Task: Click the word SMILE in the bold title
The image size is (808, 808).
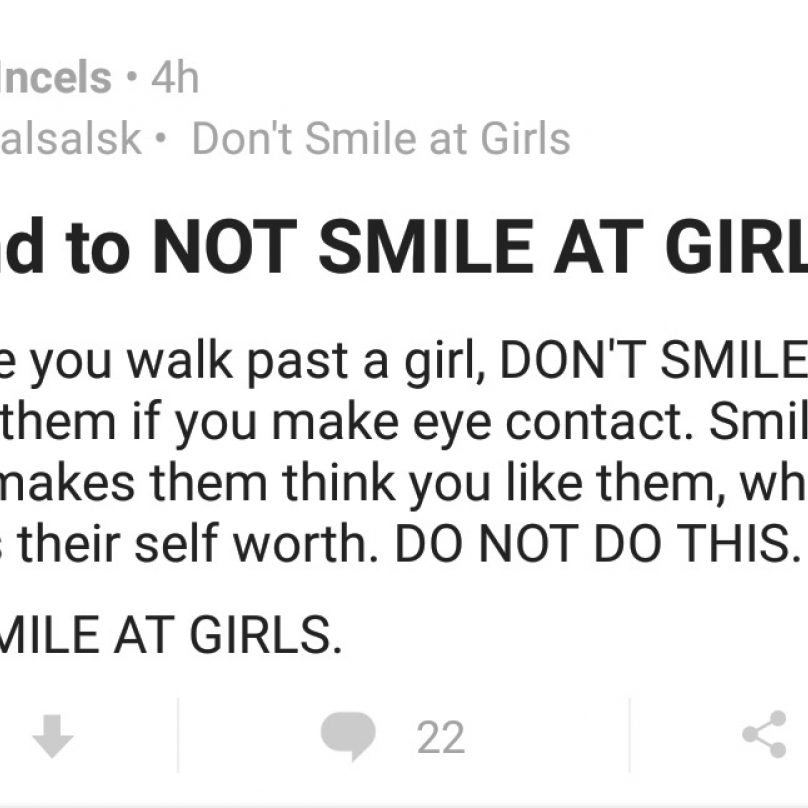Action: pos(427,247)
